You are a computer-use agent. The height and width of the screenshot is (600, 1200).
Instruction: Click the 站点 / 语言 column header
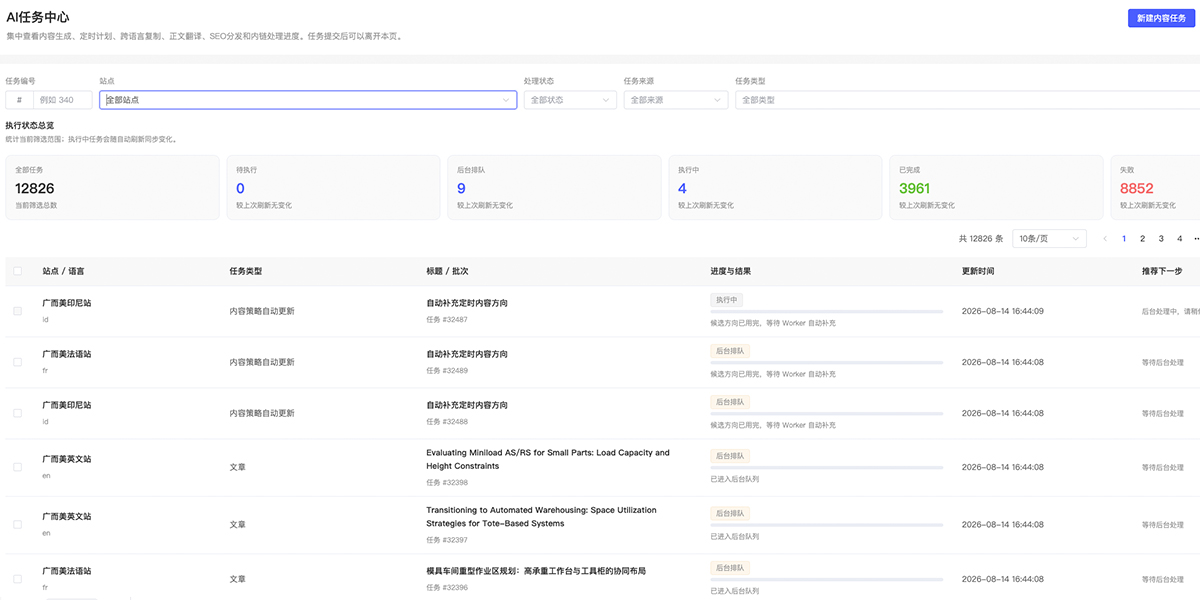click(63, 271)
